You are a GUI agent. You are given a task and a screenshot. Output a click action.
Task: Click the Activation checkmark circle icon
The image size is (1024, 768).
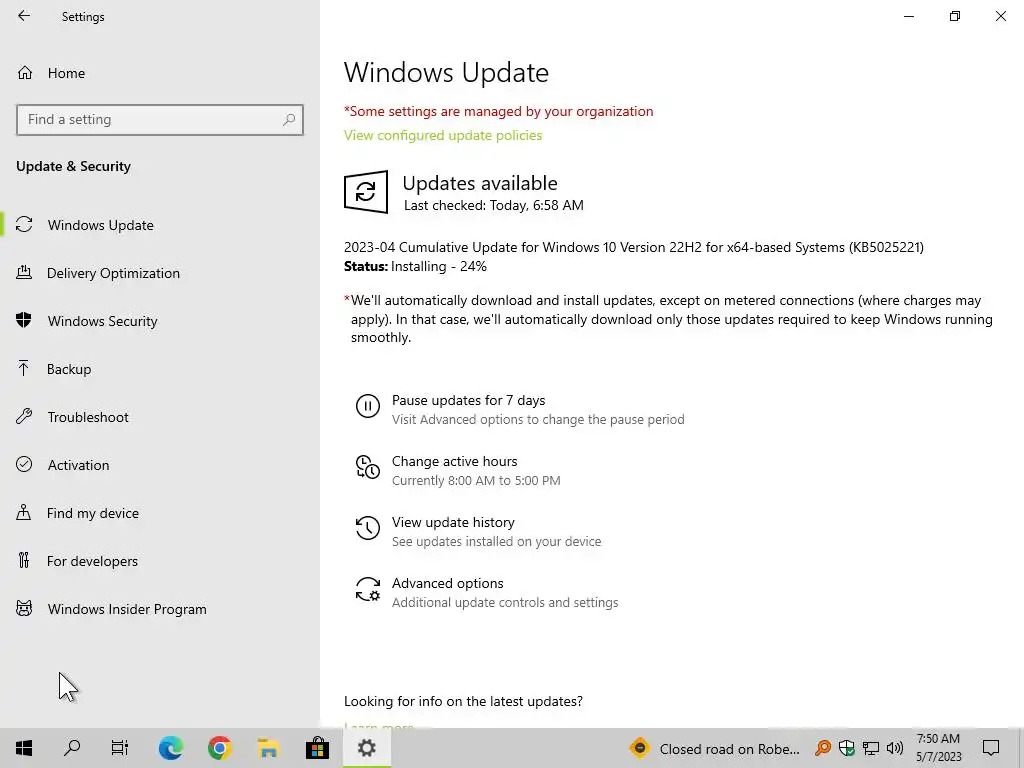click(x=24, y=464)
